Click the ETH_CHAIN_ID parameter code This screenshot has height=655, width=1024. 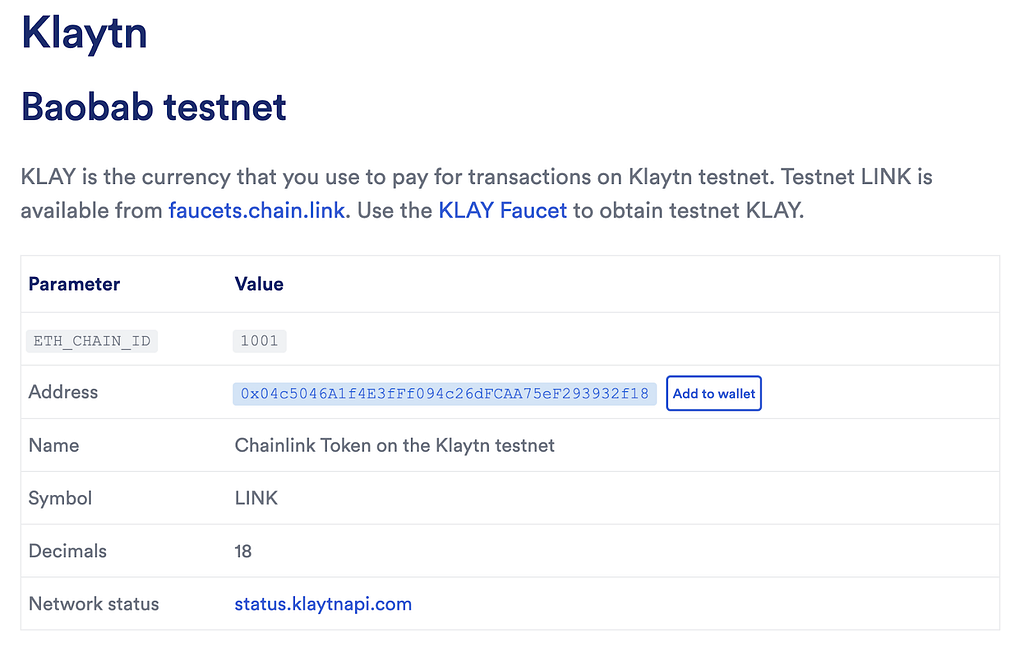pos(92,341)
